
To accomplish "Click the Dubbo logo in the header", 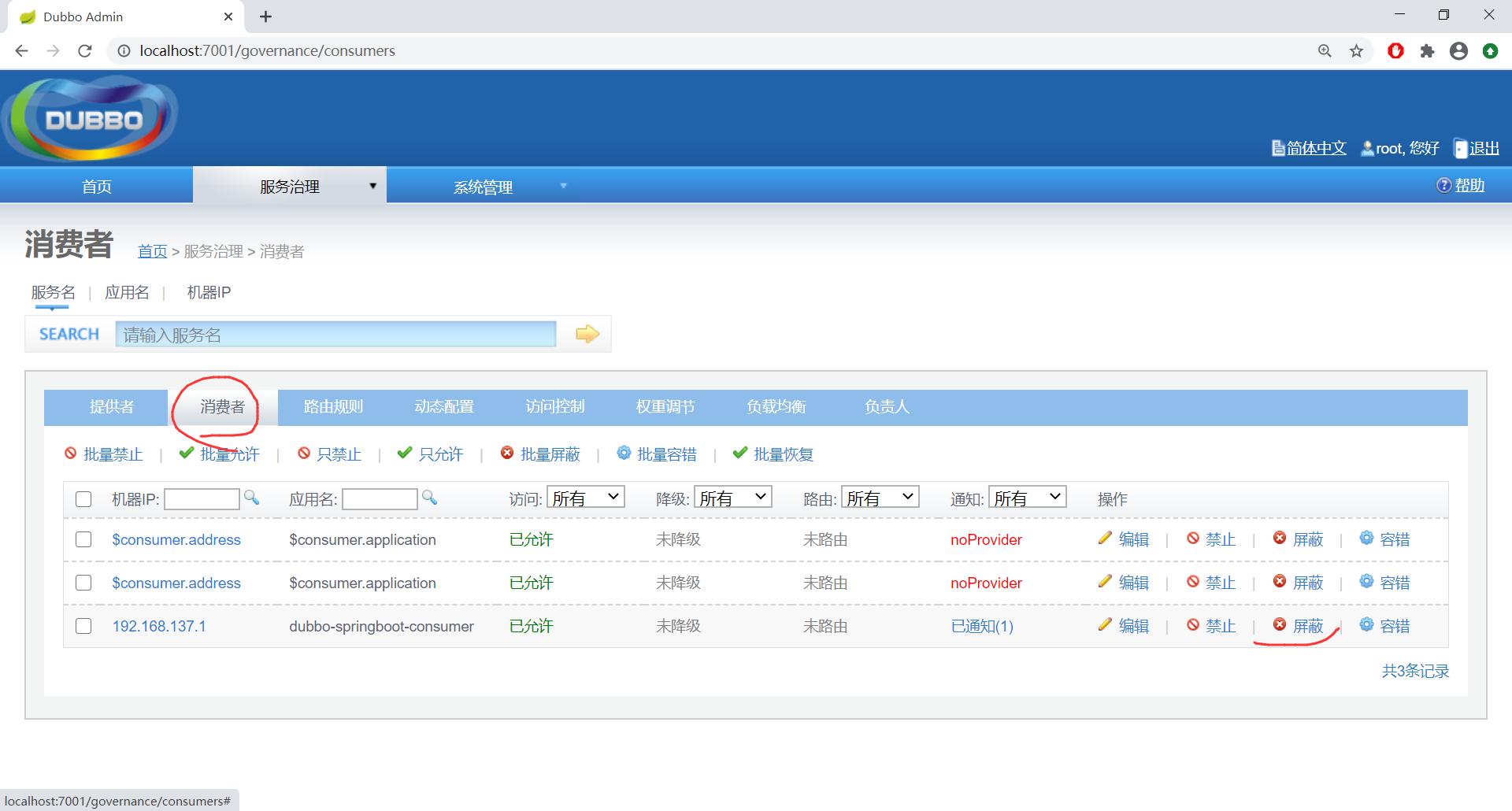I will (x=91, y=118).
